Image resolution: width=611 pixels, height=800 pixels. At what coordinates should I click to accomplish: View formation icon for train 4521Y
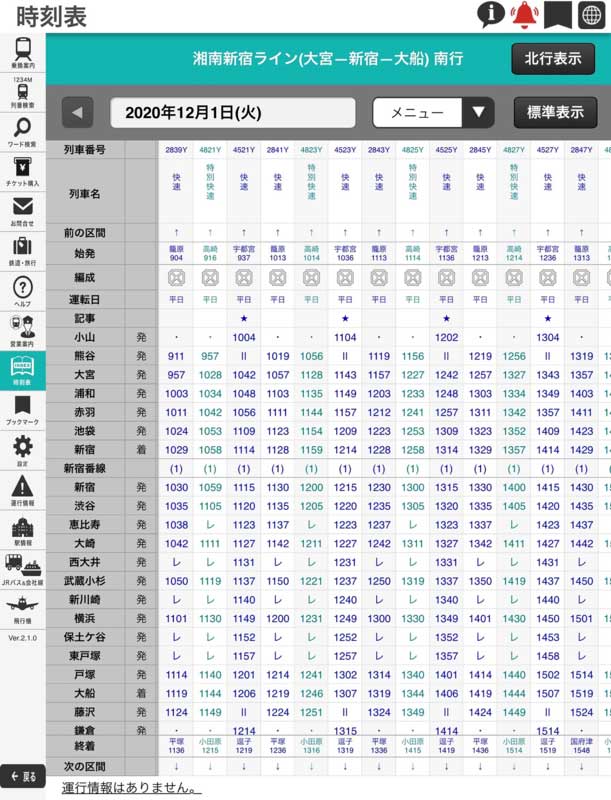coord(244,278)
